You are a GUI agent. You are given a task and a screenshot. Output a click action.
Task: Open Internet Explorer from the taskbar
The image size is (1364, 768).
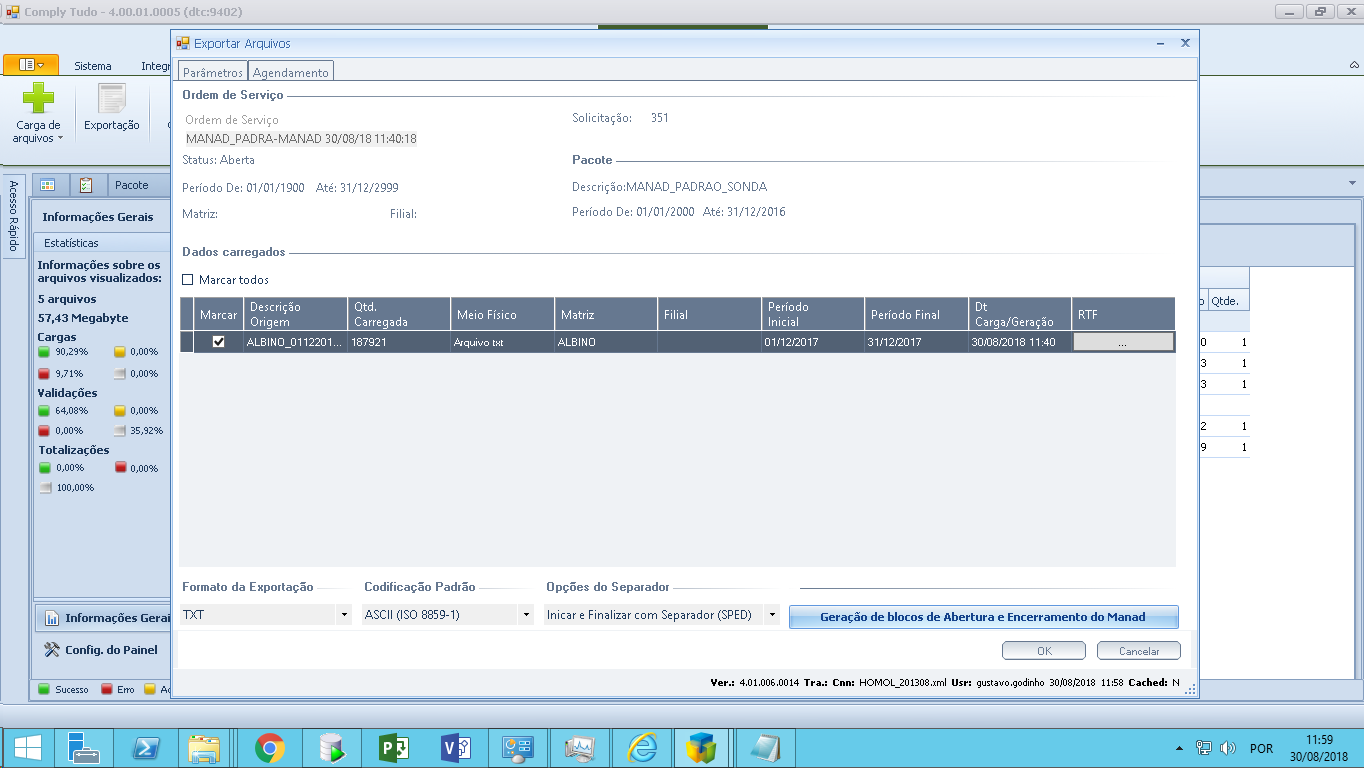[641, 748]
